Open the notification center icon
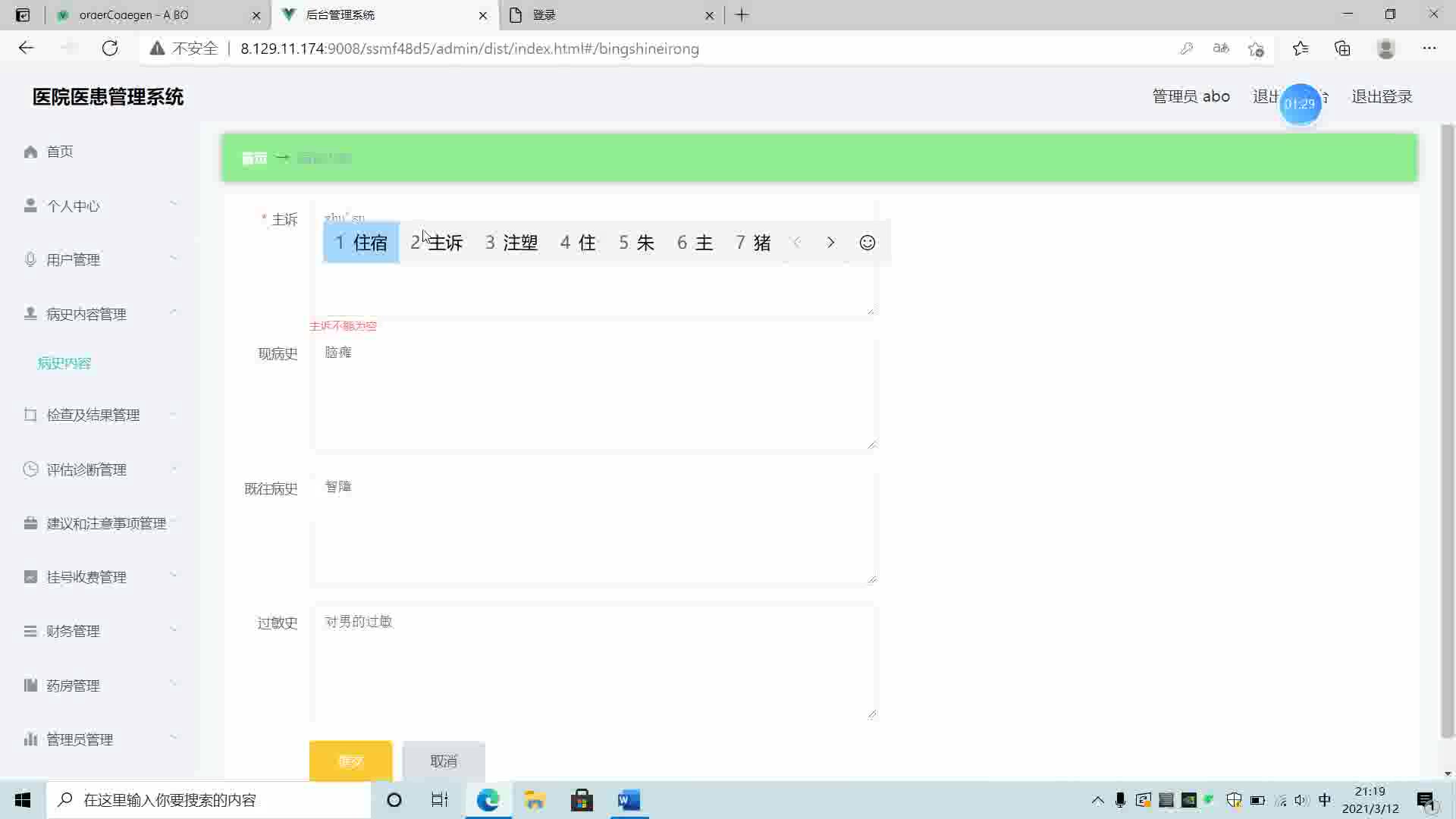Viewport: 1456px width, 819px height. 1426,800
